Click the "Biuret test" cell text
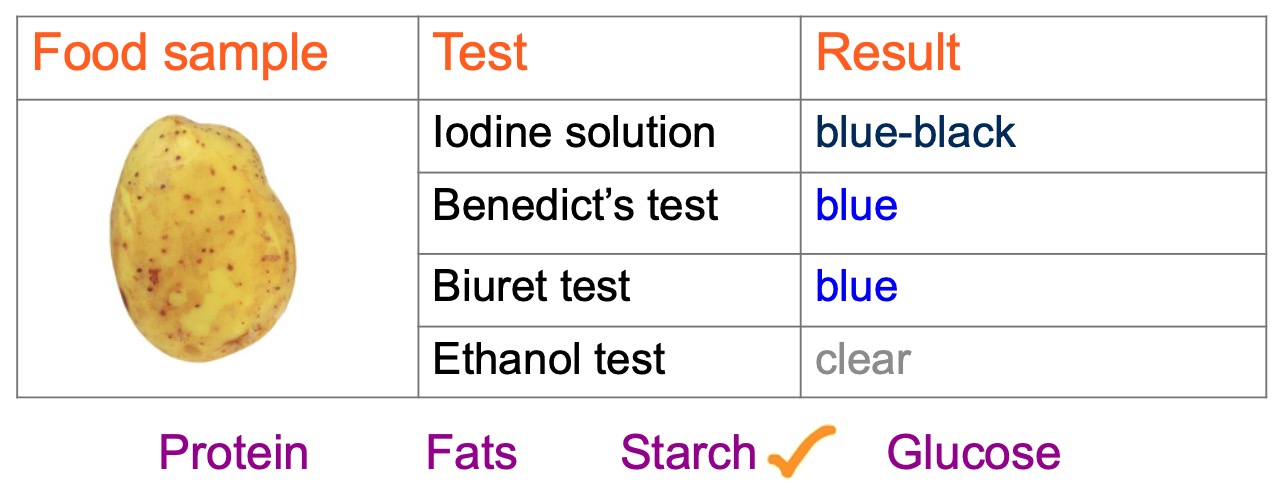 pos(531,287)
